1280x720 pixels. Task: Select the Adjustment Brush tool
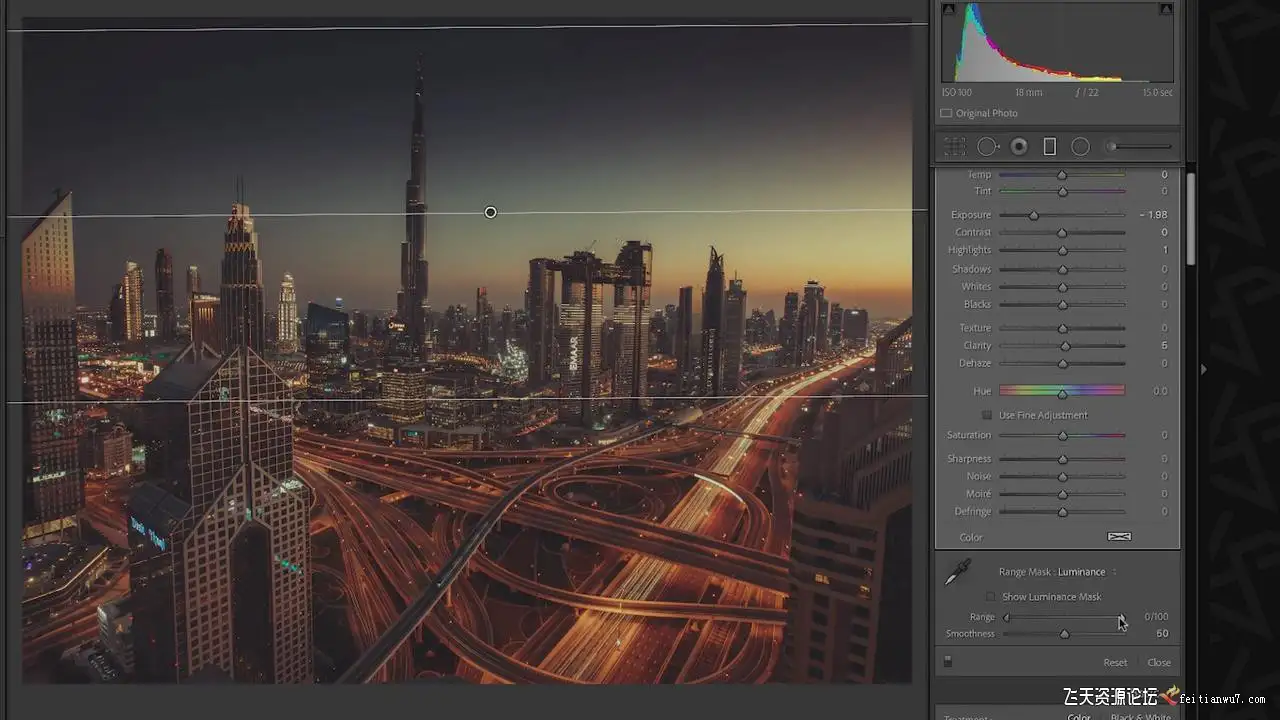click(x=1138, y=146)
